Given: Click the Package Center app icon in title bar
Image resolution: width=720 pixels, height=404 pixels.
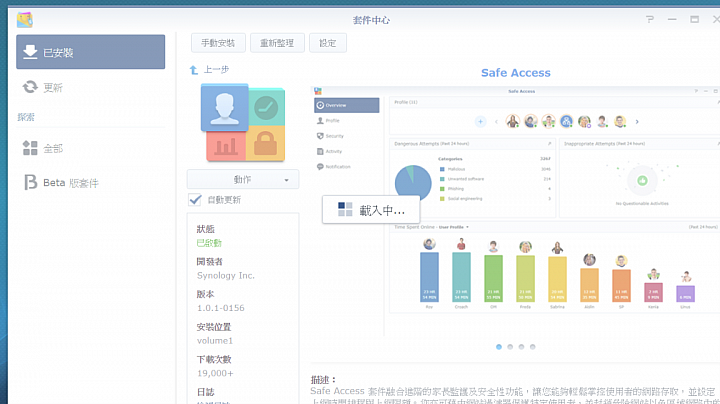Looking at the screenshot, I should pyautogui.click(x=25, y=20).
